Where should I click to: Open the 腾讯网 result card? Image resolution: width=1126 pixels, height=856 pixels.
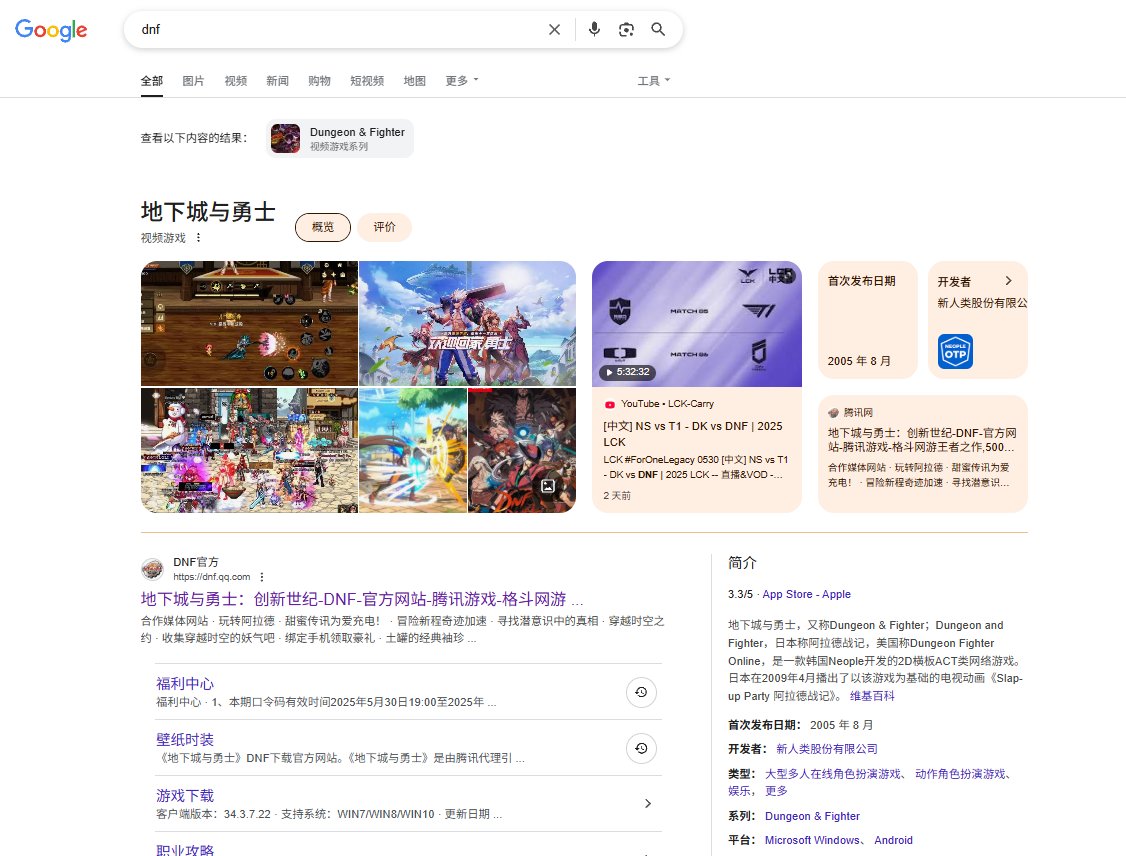[x=923, y=453]
